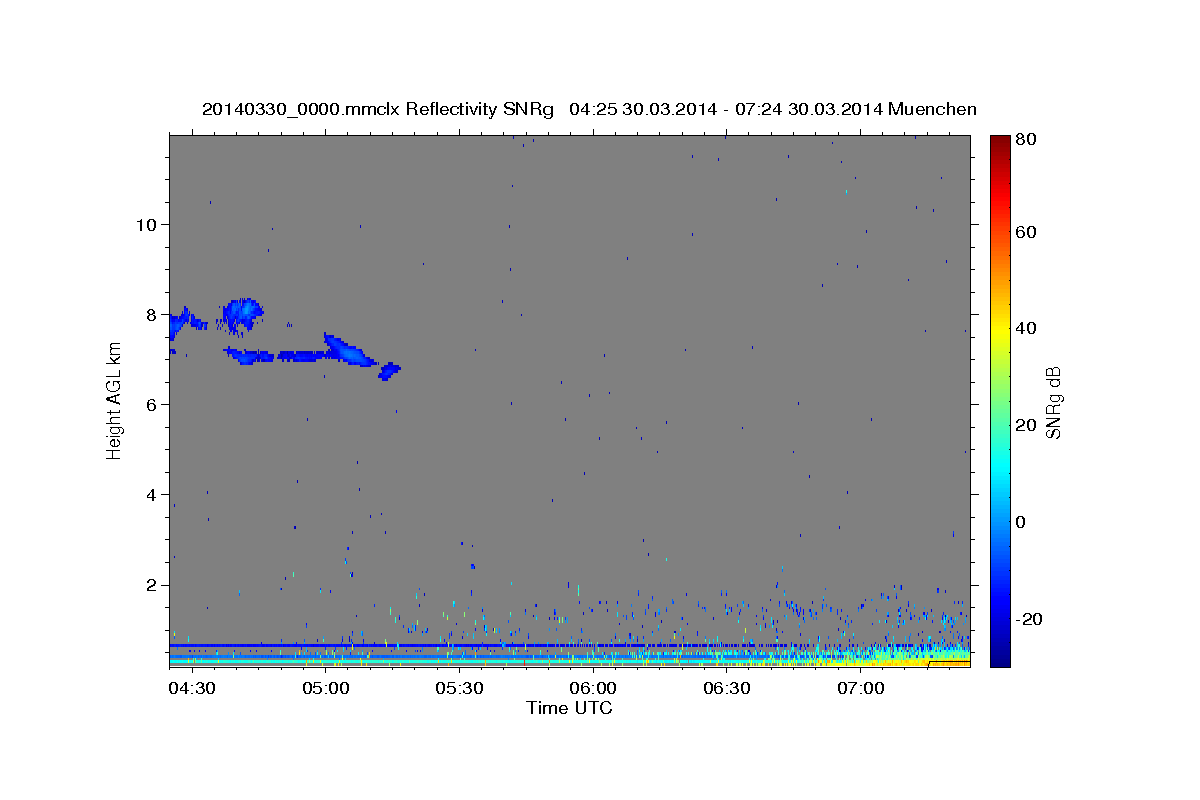Click the plot title text '20140330_0000.mmclx Reflectivity SNRg'
Screen dimensions: 1200x800
[x=377, y=109]
